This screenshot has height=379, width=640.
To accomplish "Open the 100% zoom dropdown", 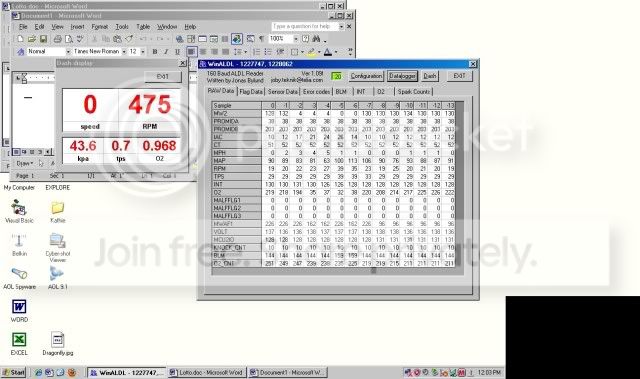I will 296,39.
